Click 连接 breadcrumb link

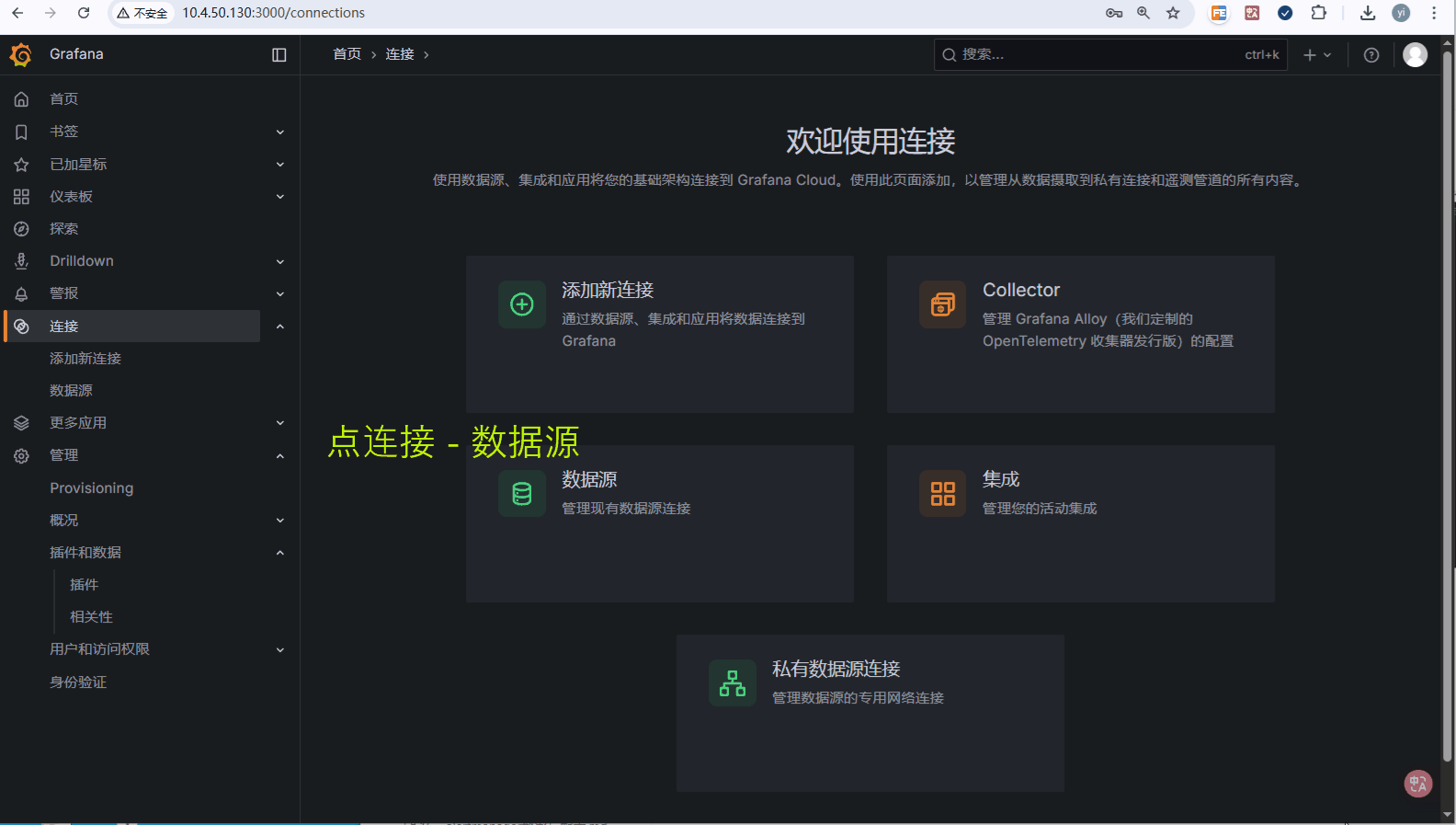(400, 54)
